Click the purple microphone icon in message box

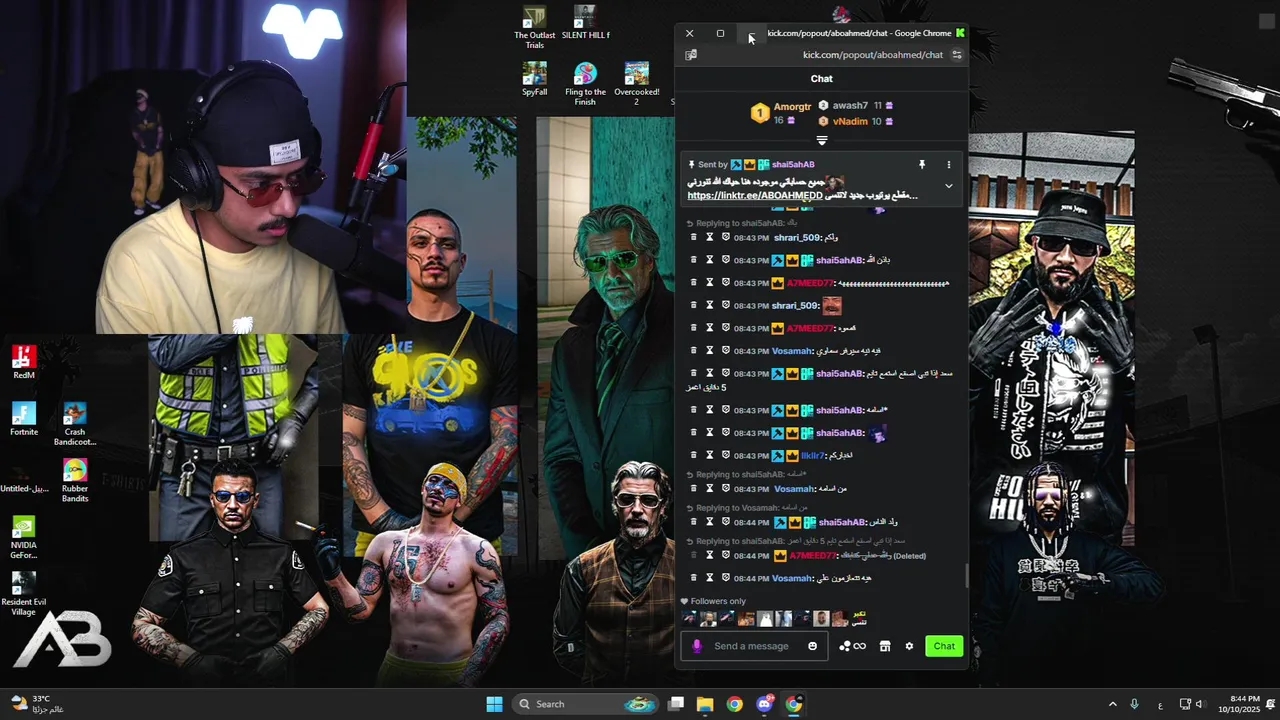click(x=697, y=646)
